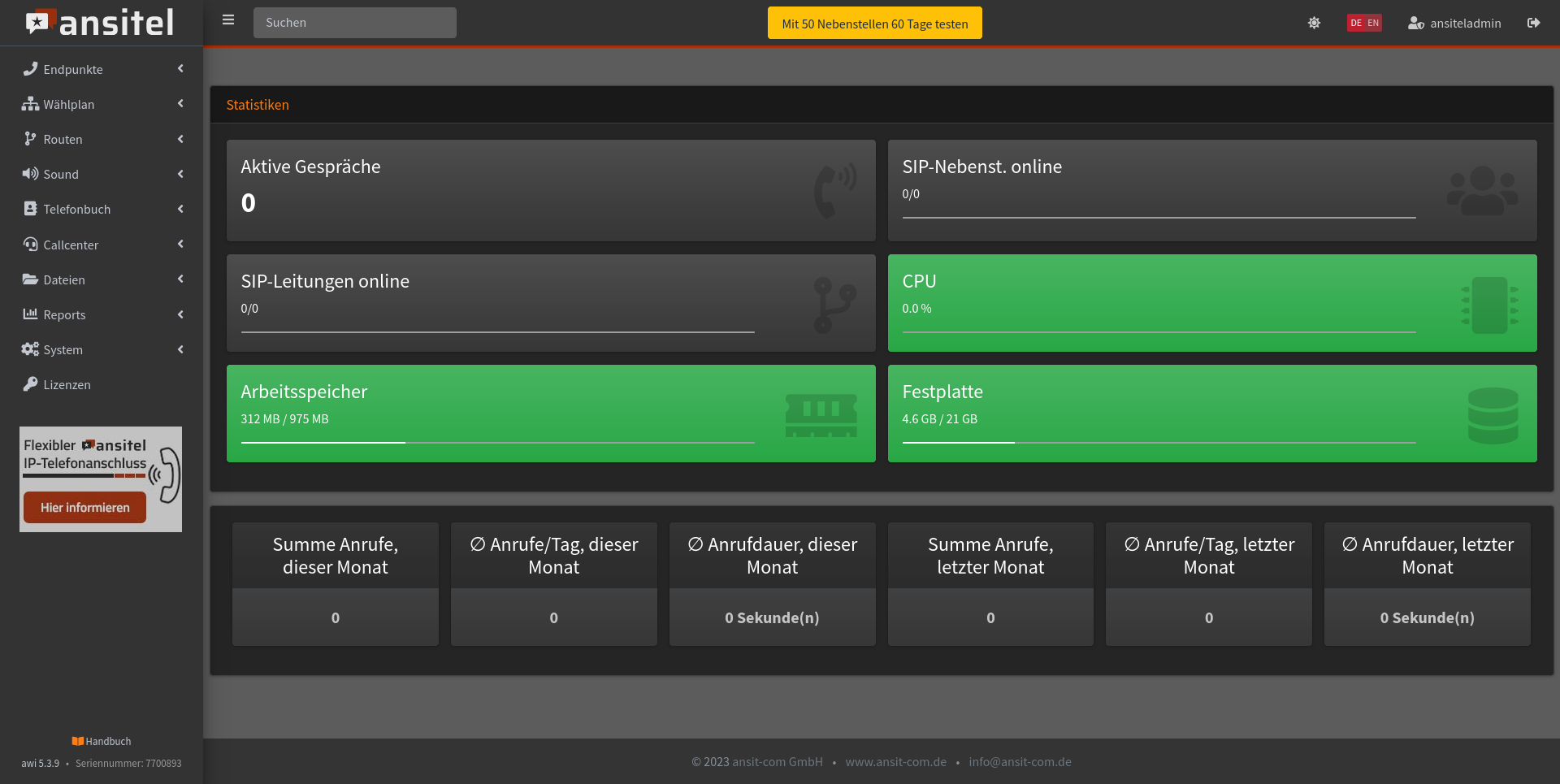
Task: Click the Lizenzen key icon
Action: pos(30,384)
